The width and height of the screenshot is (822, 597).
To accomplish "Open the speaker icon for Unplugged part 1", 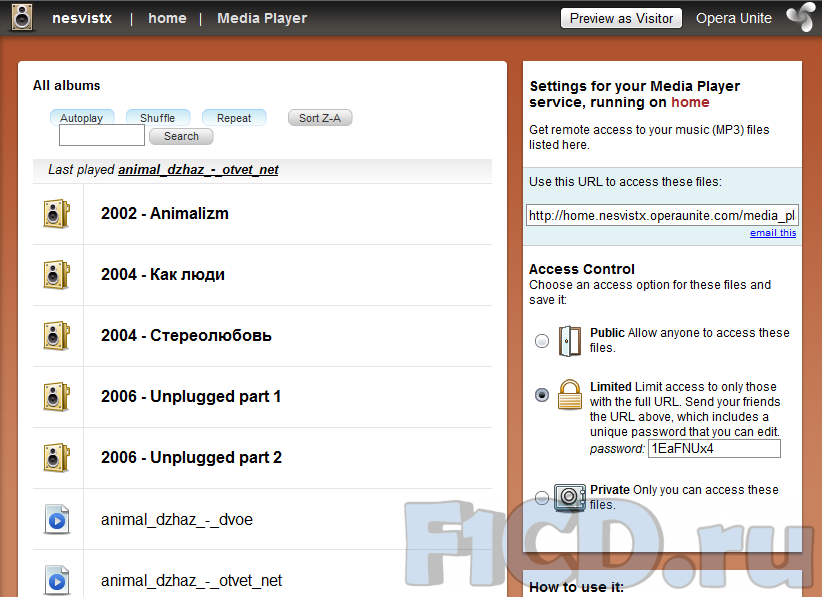I will pyautogui.click(x=57, y=397).
